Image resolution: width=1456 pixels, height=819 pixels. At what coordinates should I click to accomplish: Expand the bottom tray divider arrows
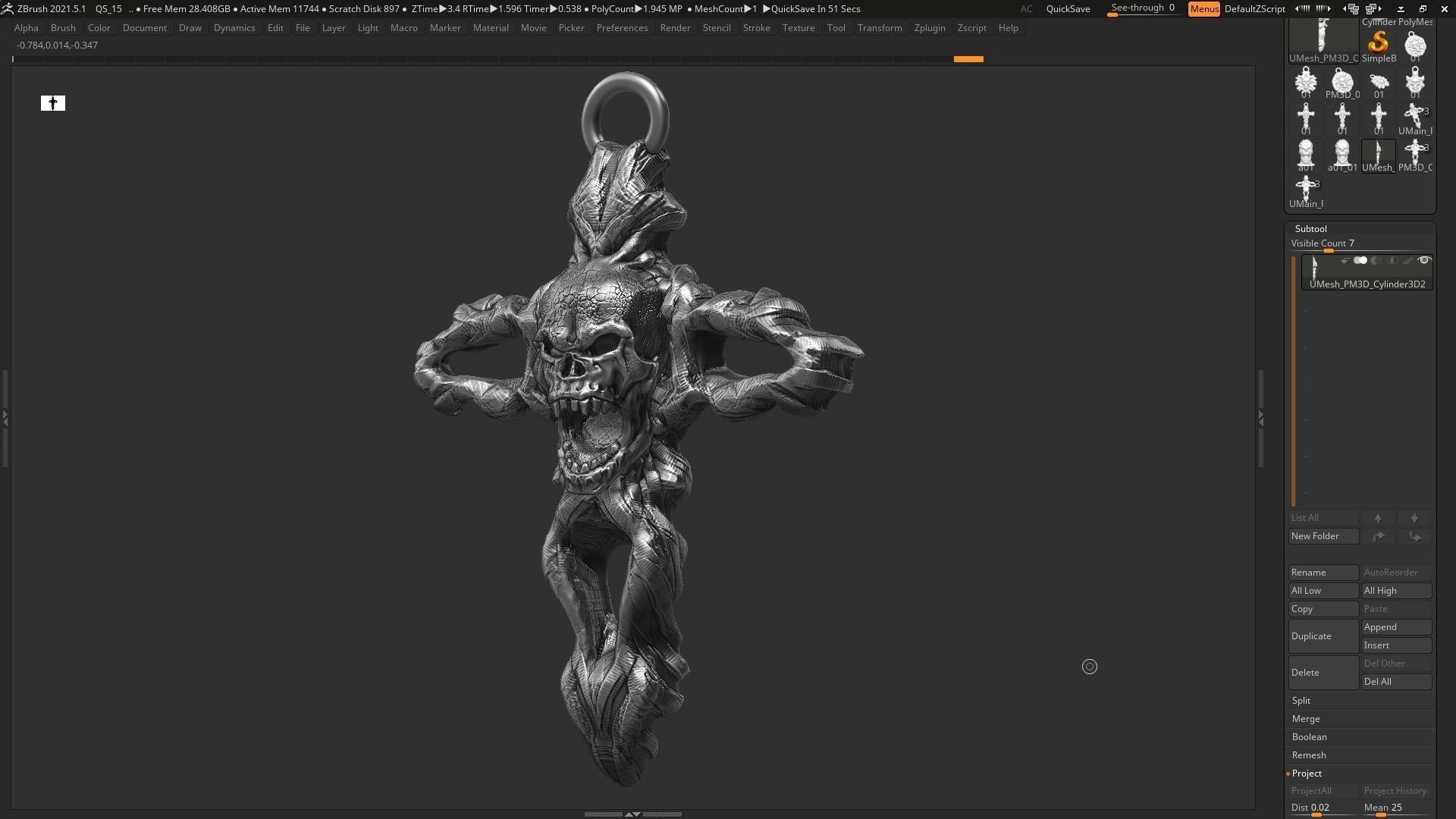coord(632,814)
